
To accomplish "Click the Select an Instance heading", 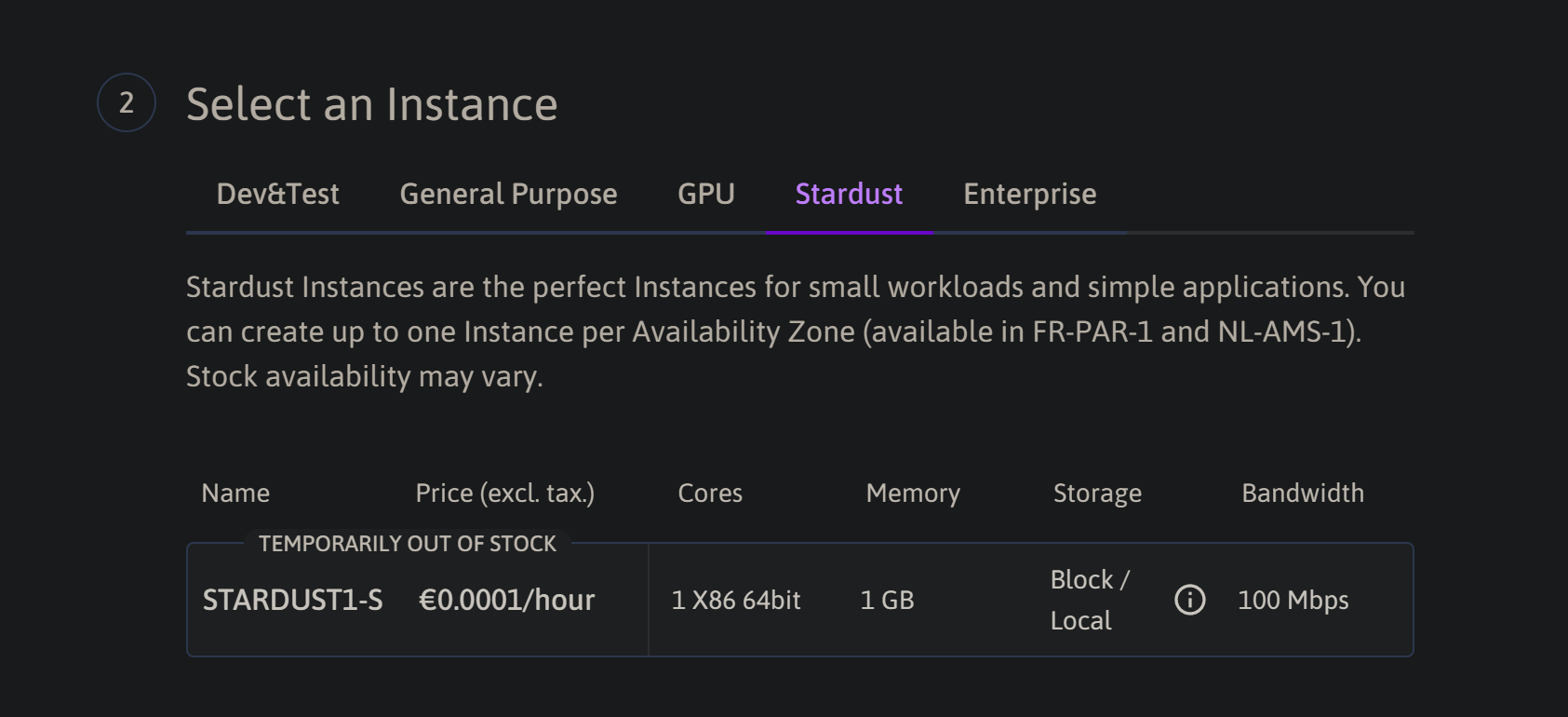I will coord(371,104).
